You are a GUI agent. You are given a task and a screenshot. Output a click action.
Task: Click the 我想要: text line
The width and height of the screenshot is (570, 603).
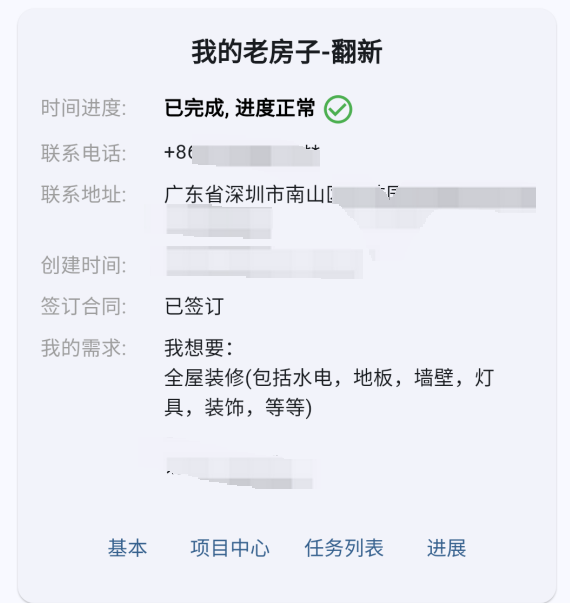[198, 348]
